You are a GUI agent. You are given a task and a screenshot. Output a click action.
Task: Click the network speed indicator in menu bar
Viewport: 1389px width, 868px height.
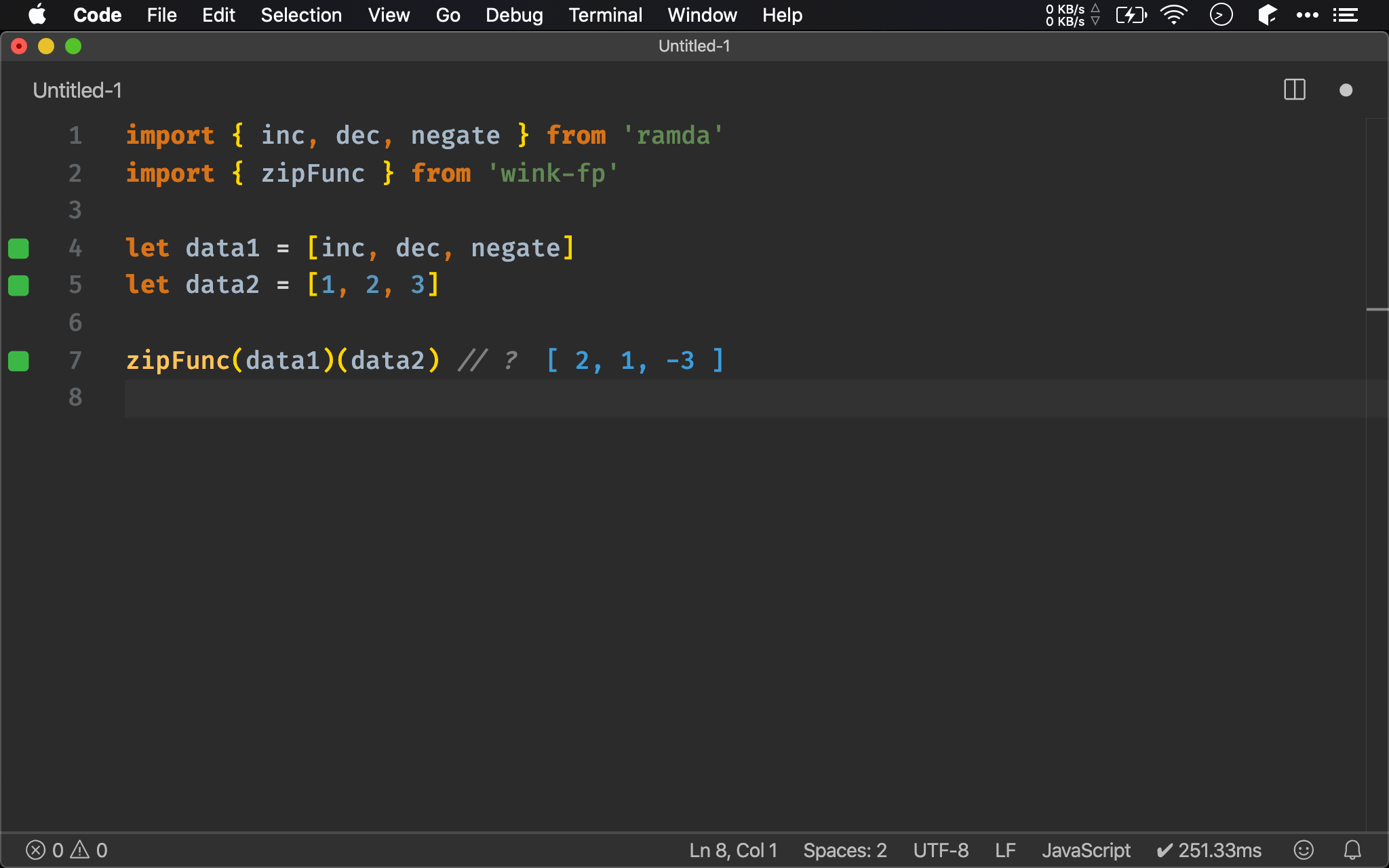(x=1072, y=15)
